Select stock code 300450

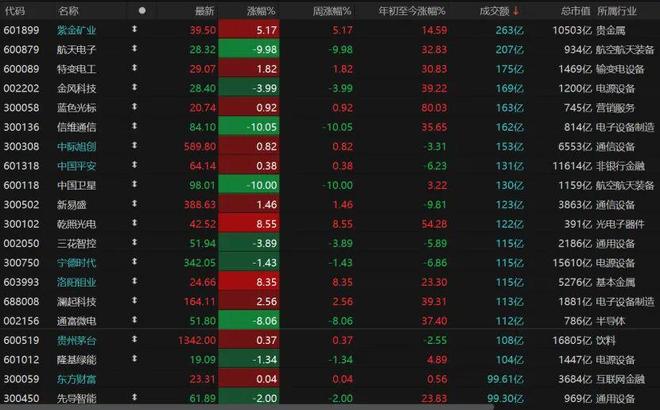[x=21, y=398]
